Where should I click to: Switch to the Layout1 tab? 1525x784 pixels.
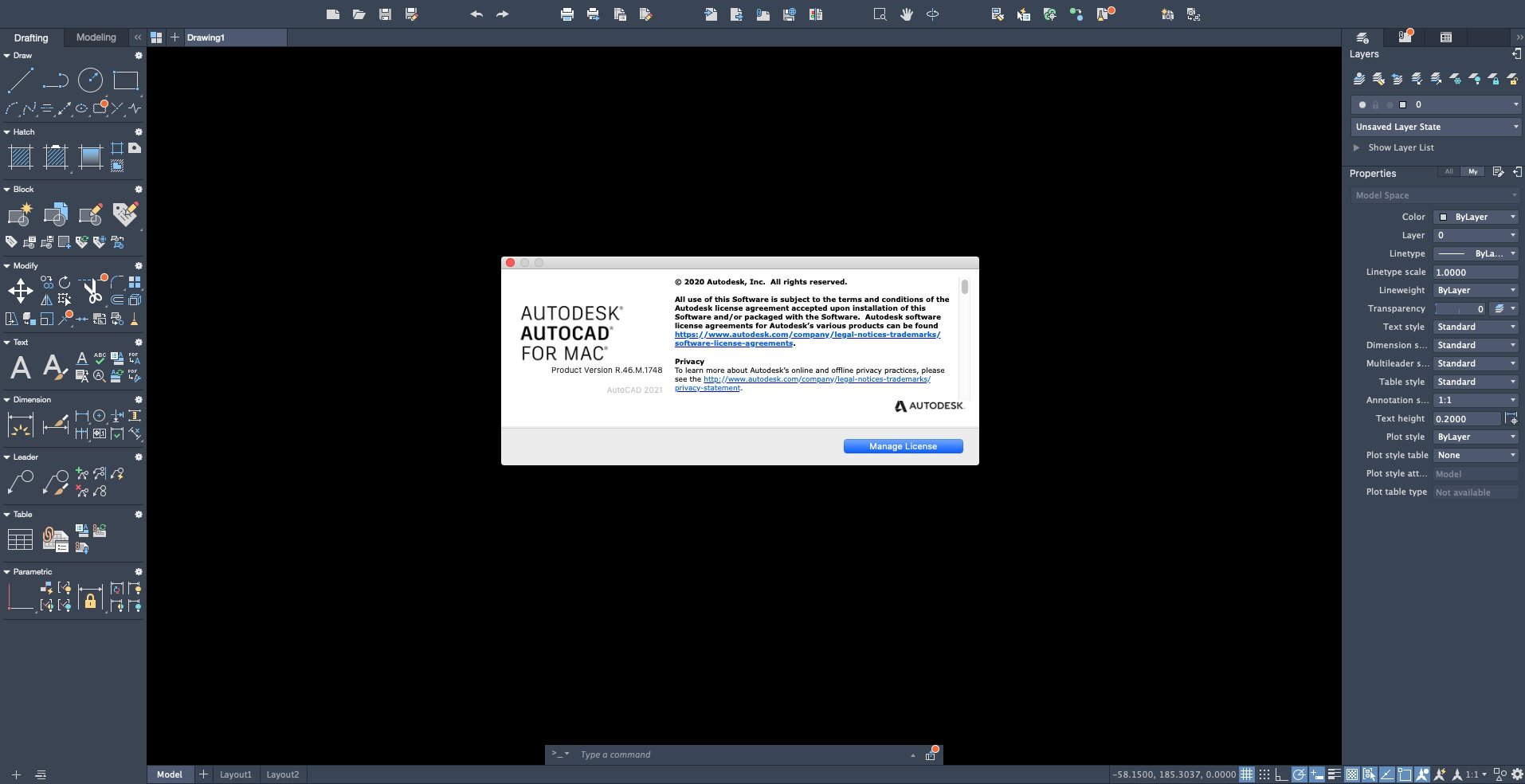[236, 774]
